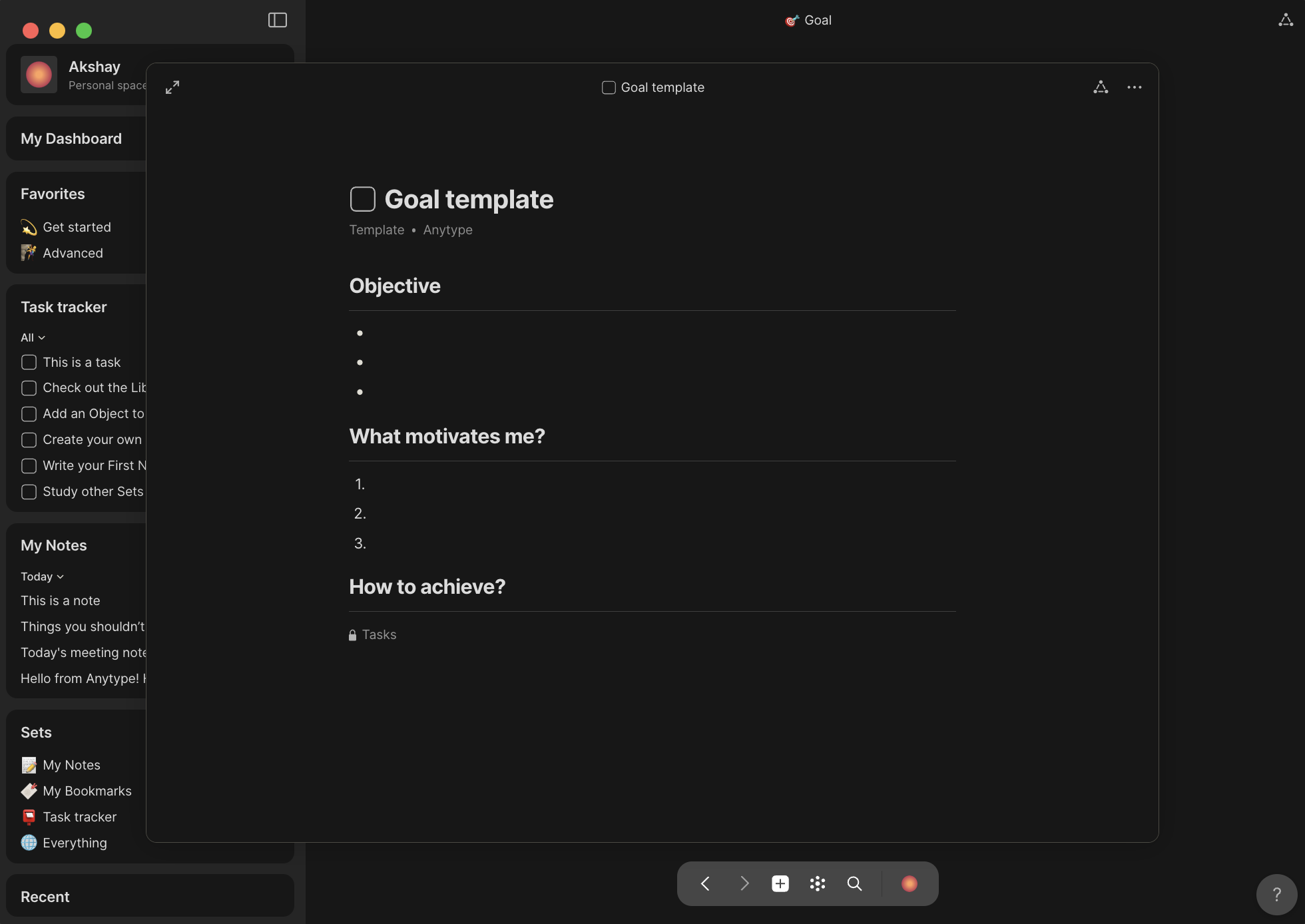This screenshot has width=1305, height=924.
Task: Open the Get started favorite
Action: [77, 227]
